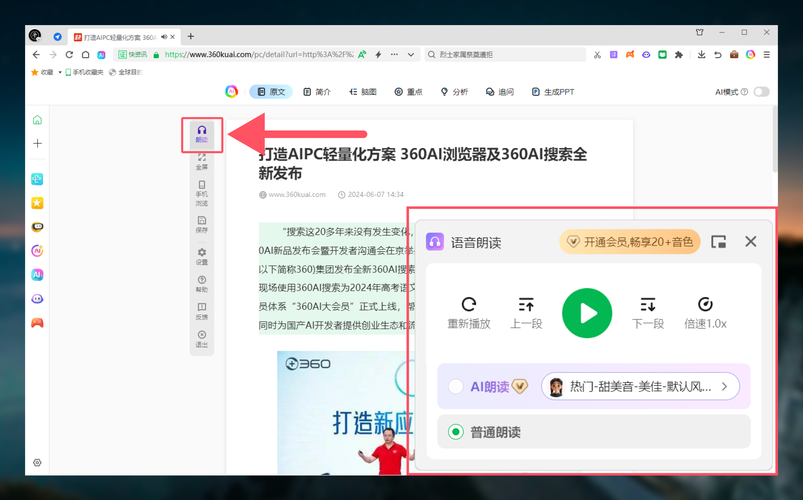This screenshot has width=803, height=500.
Task: Click the undo close-tab arrow icon
Action: (x=718, y=55)
